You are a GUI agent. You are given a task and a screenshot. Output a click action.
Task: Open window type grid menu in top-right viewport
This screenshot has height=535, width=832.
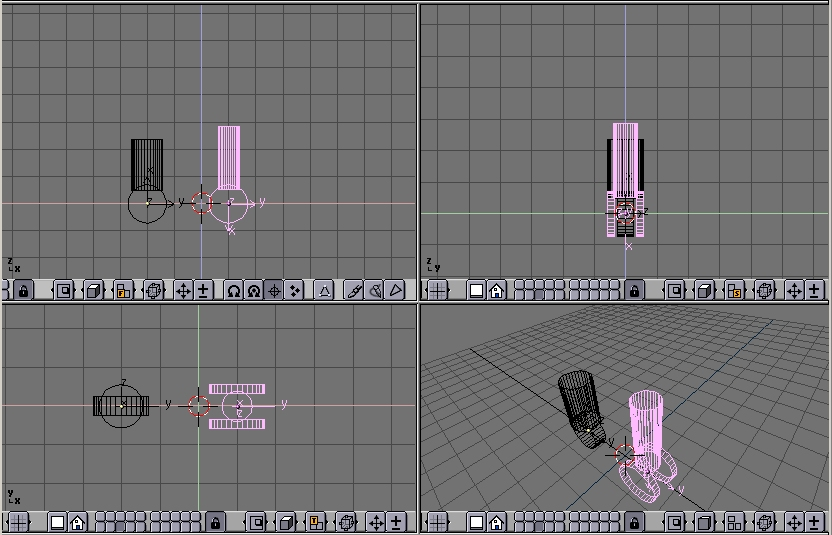pyautogui.click(x=437, y=290)
